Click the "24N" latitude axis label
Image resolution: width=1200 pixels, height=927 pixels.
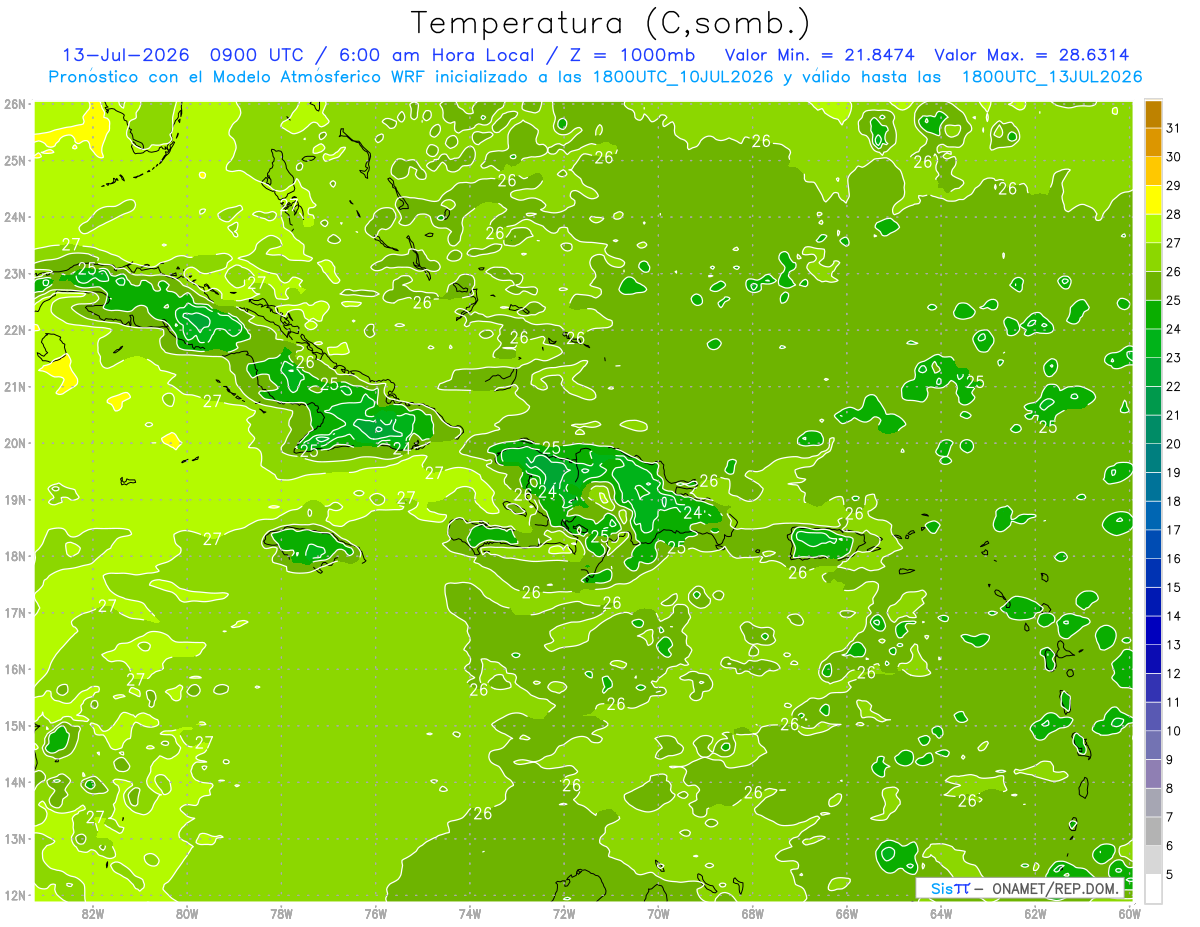point(14,217)
